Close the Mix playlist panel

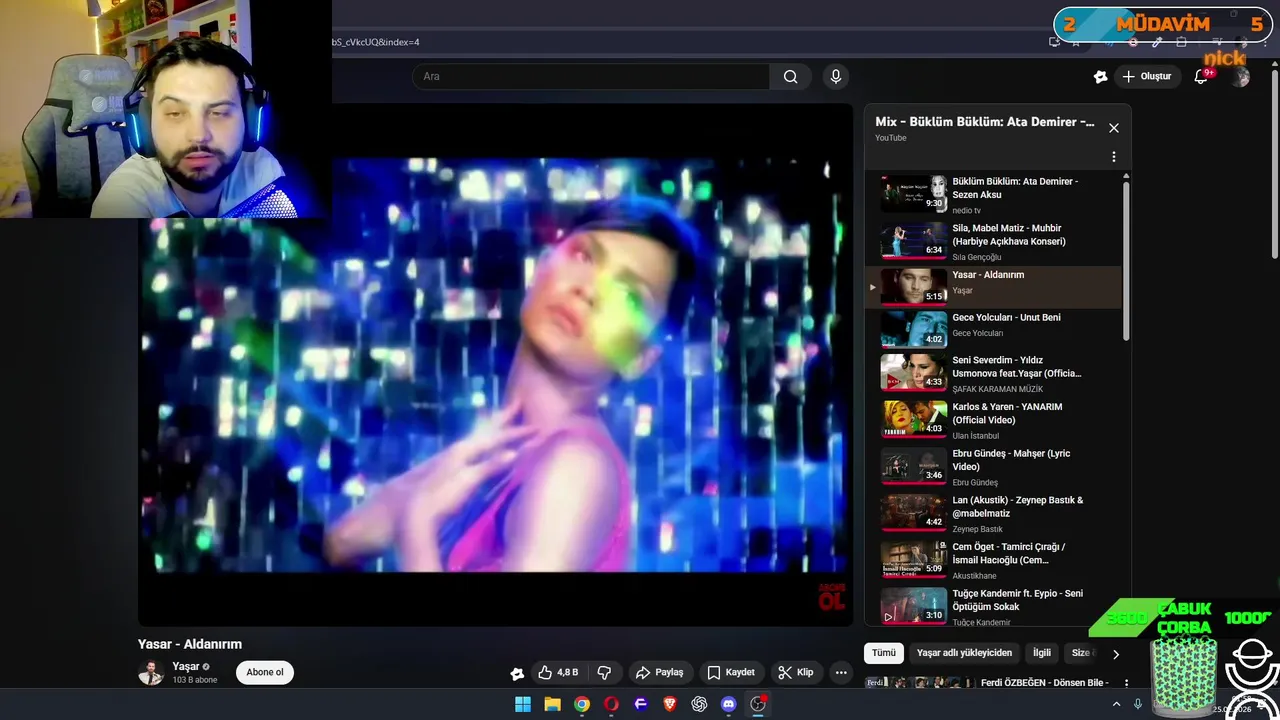click(1113, 128)
